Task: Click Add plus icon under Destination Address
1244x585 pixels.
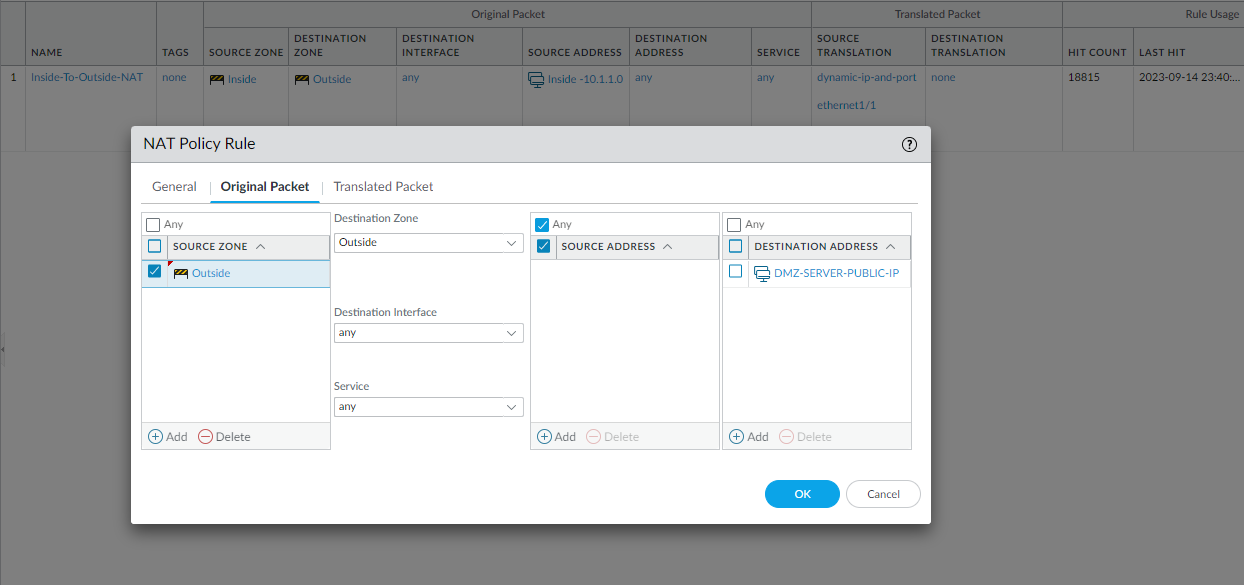Action: pos(736,437)
